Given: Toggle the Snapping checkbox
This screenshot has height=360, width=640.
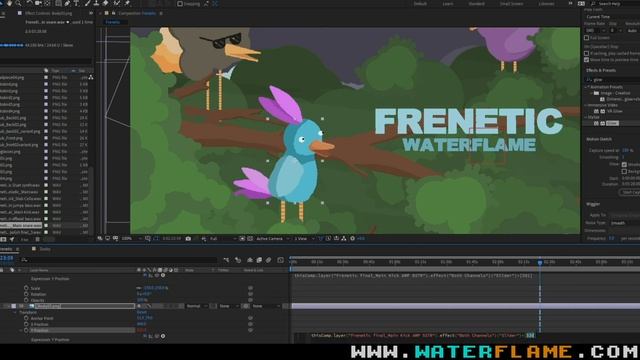Looking at the screenshot, I should point(180,4).
